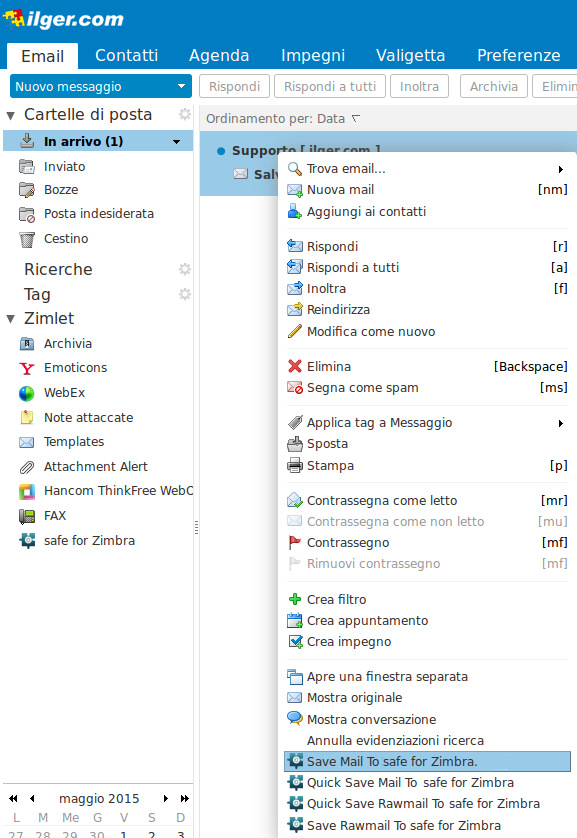Click the Attachment Alert paperclip icon
The image size is (577, 838).
[27, 467]
